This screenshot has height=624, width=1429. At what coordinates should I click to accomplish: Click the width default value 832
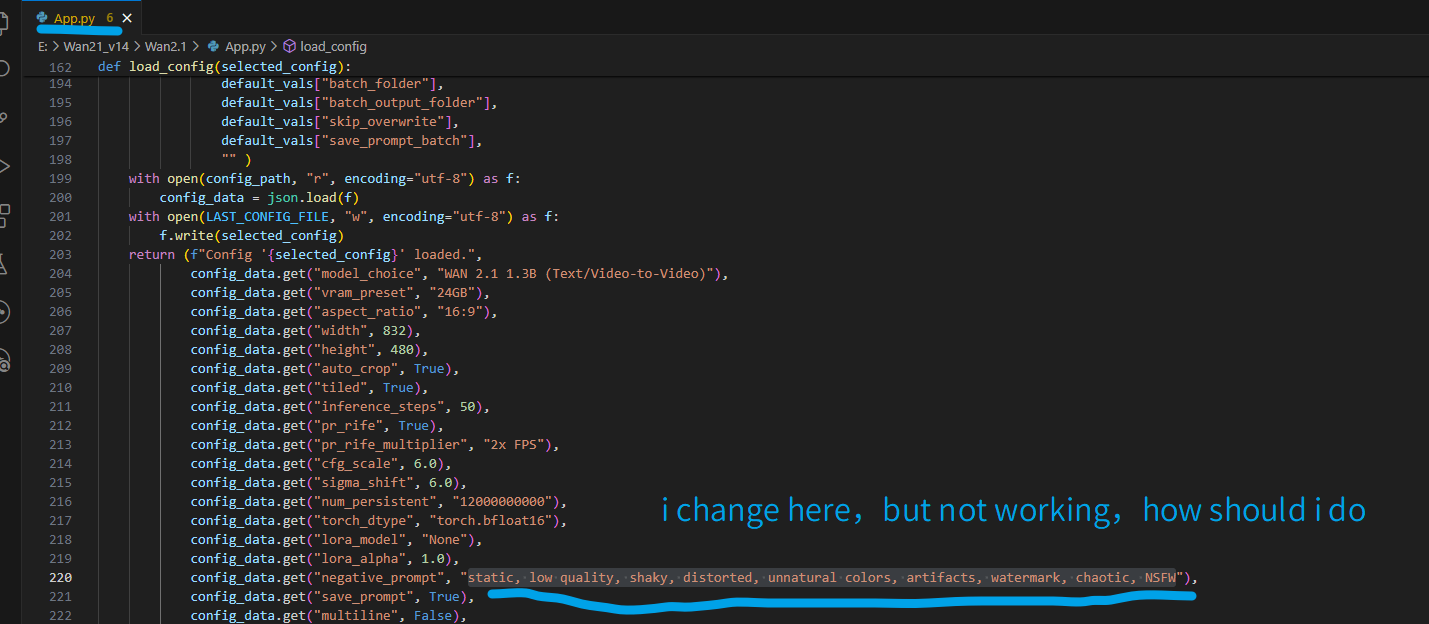tap(395, 331)
